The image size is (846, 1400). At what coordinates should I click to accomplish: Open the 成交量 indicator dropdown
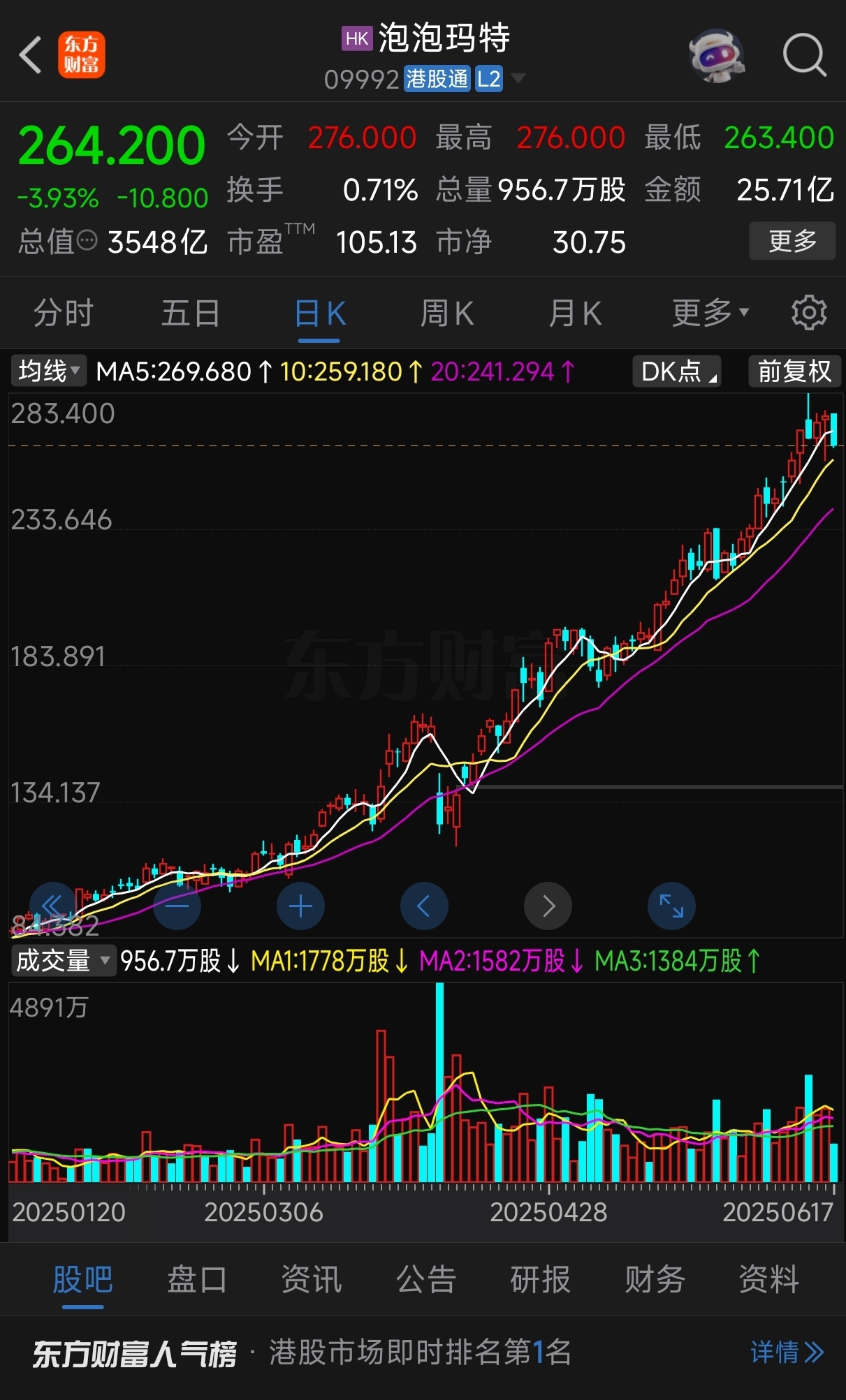tap(63, 961)
